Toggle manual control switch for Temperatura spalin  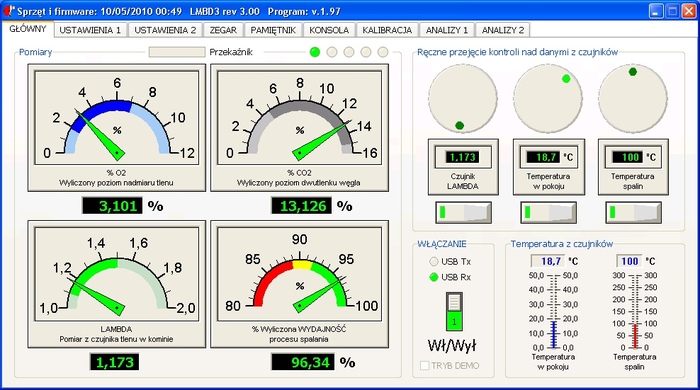tap(633, 212)
